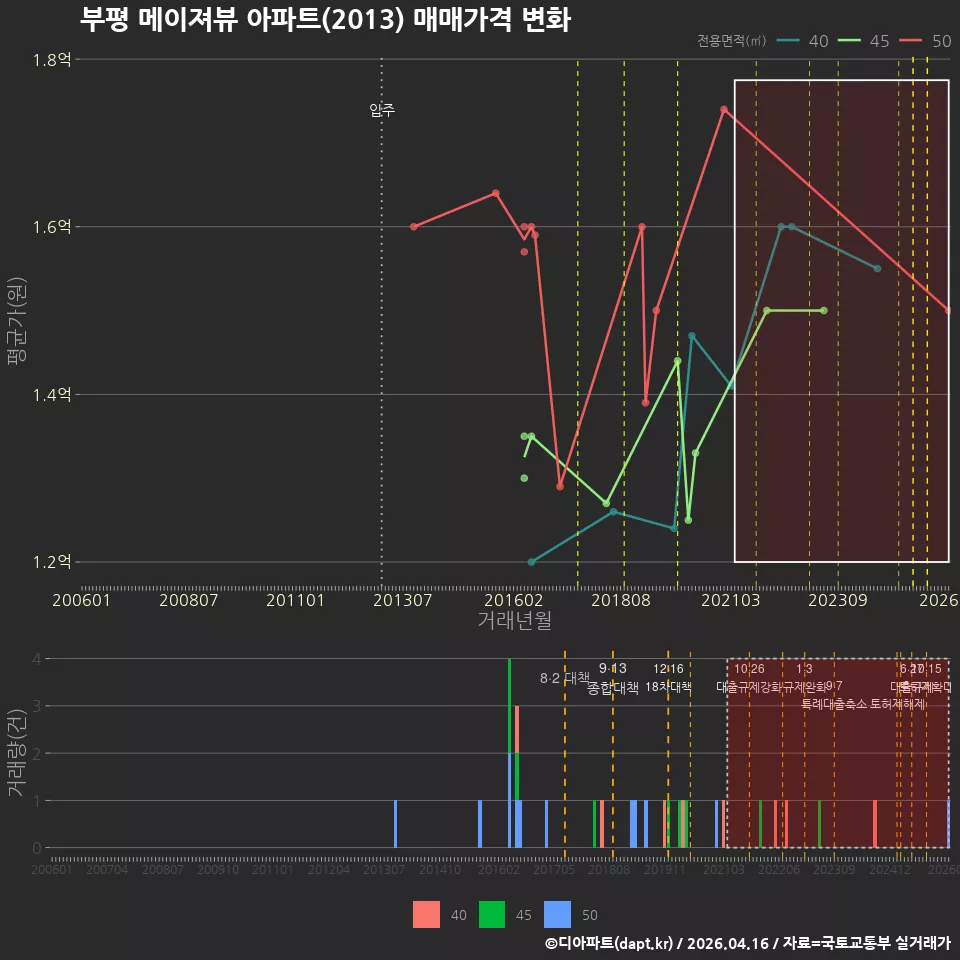Click the green 45 swatch in bottom legend

492,915
